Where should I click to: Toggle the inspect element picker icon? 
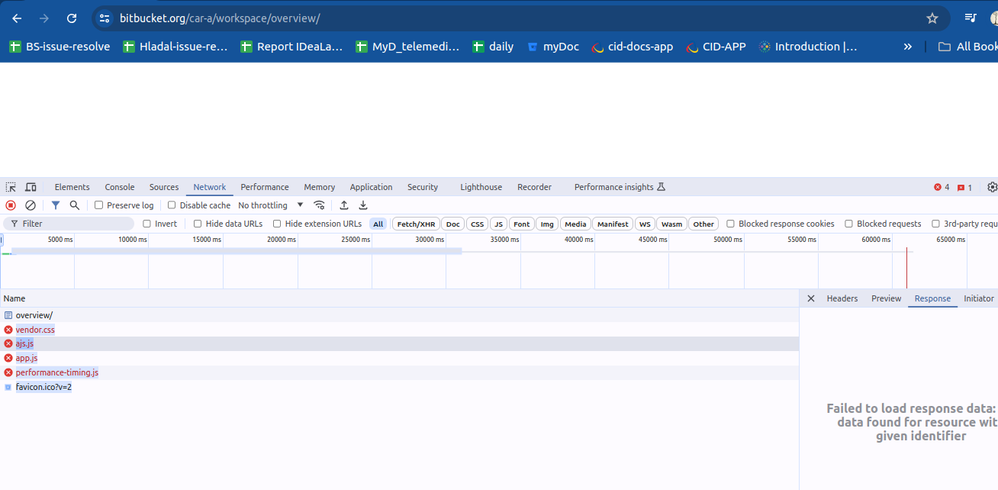[x=11, y=187]
